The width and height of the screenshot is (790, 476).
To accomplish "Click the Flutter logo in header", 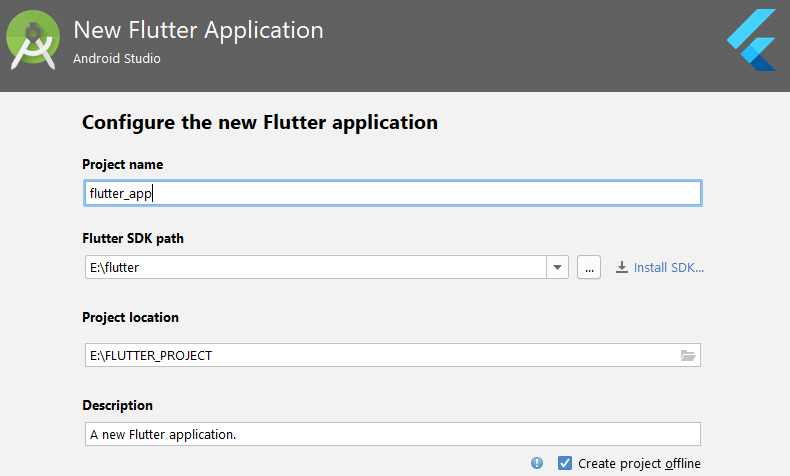I will pyautogui.click(x=751, y=40).
